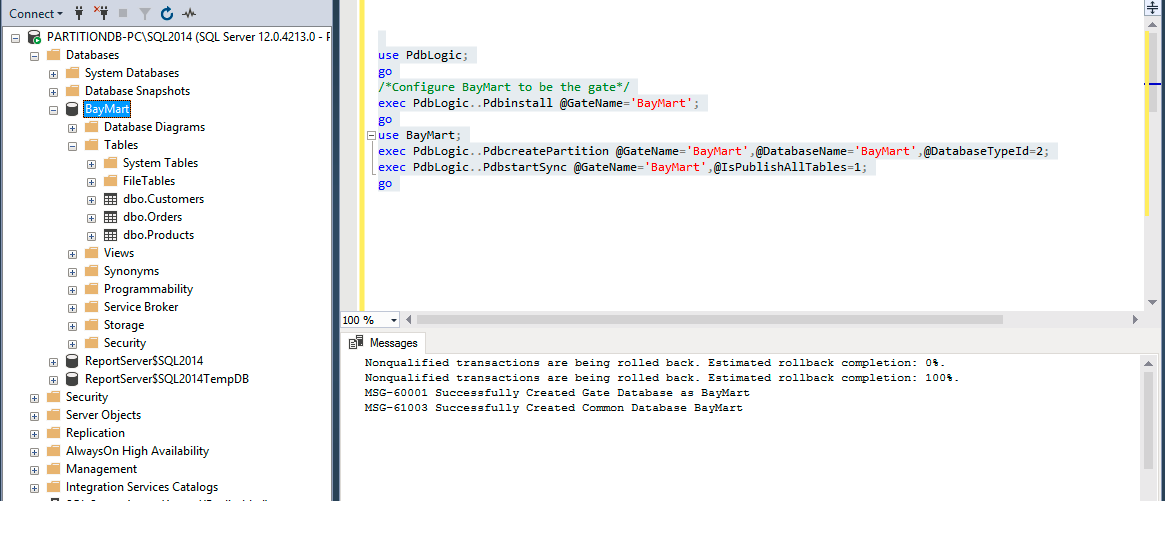Click the Views folder icon

click(x=91, y=253)
